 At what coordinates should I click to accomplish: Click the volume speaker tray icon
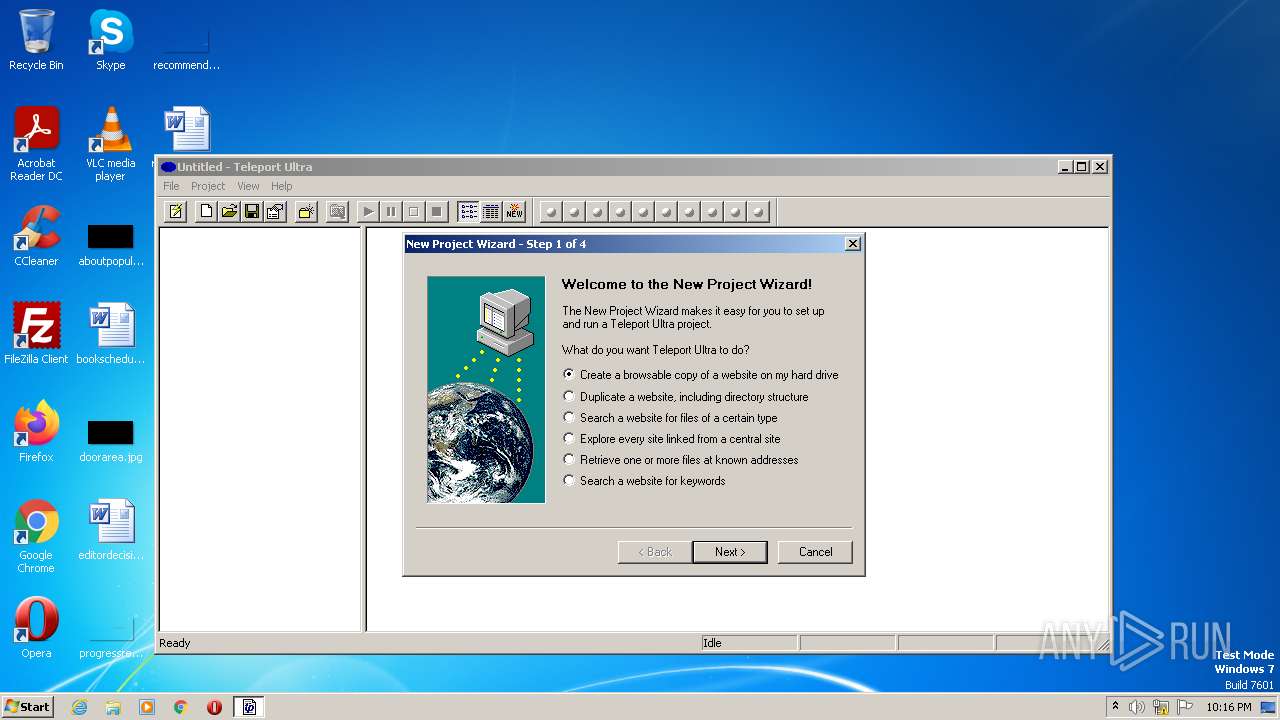pyautogui.click(x=1137, y=707)
